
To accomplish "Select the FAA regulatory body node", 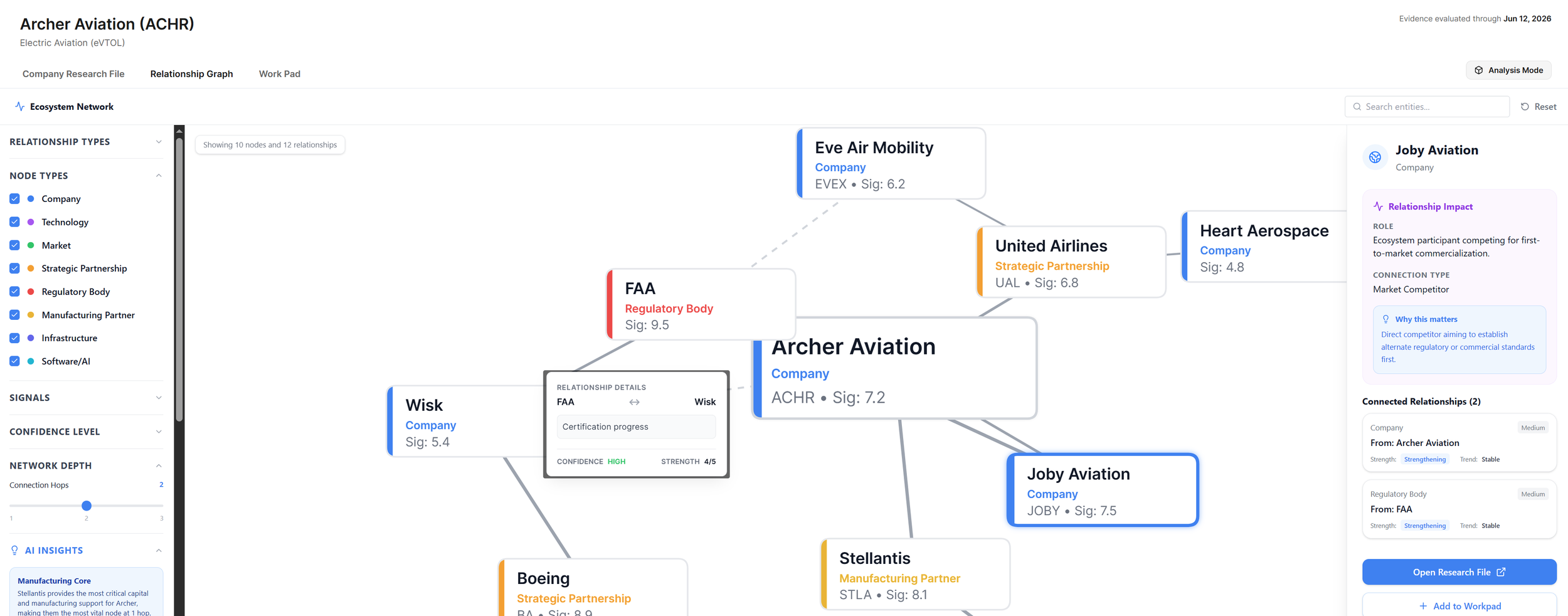I will (701, 304).
